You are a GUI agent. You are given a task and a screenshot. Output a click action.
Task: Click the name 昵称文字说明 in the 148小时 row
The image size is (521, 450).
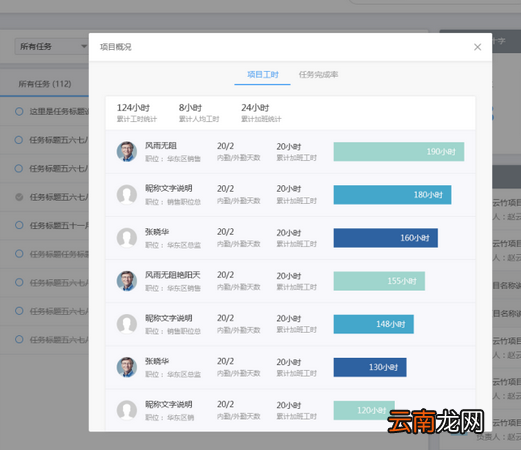(169, 318)
